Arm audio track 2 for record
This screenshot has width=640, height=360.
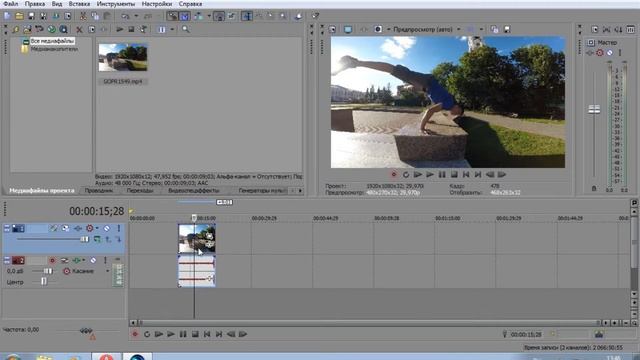(52, 260)
